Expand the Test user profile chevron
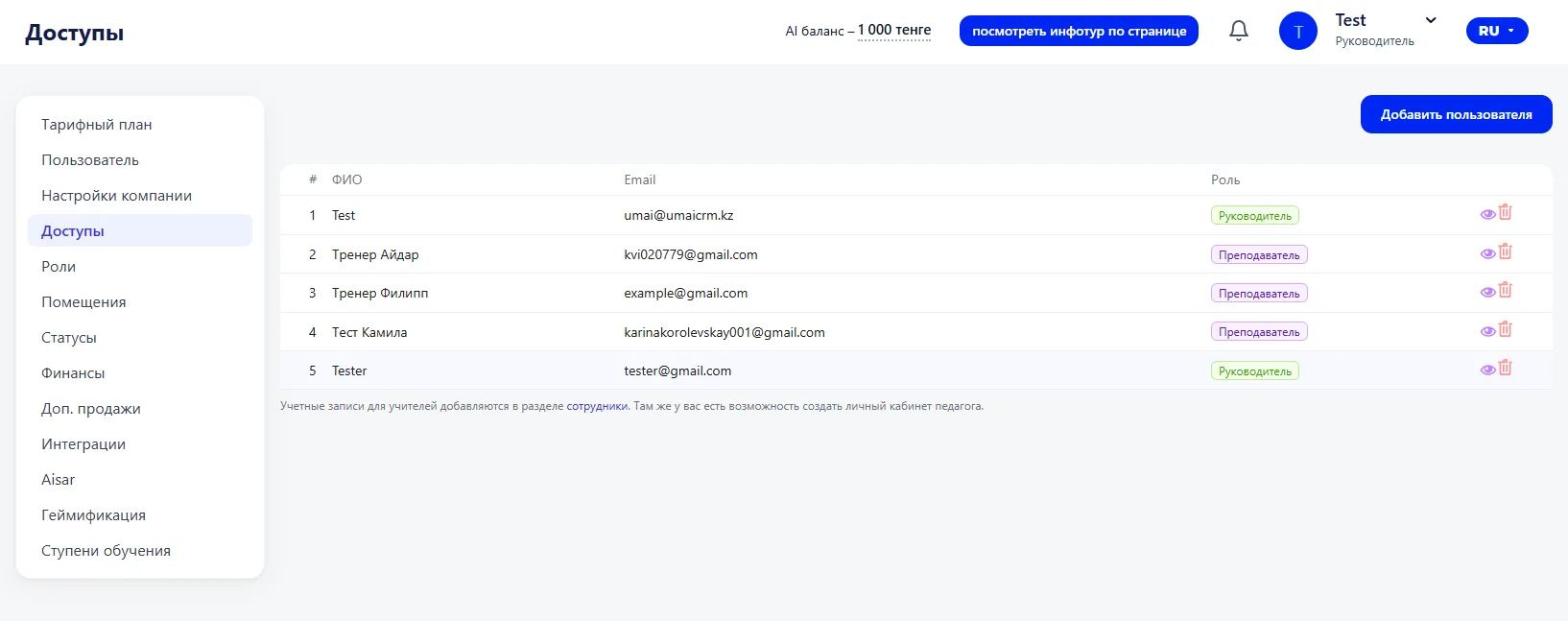 click(1431, 20)
